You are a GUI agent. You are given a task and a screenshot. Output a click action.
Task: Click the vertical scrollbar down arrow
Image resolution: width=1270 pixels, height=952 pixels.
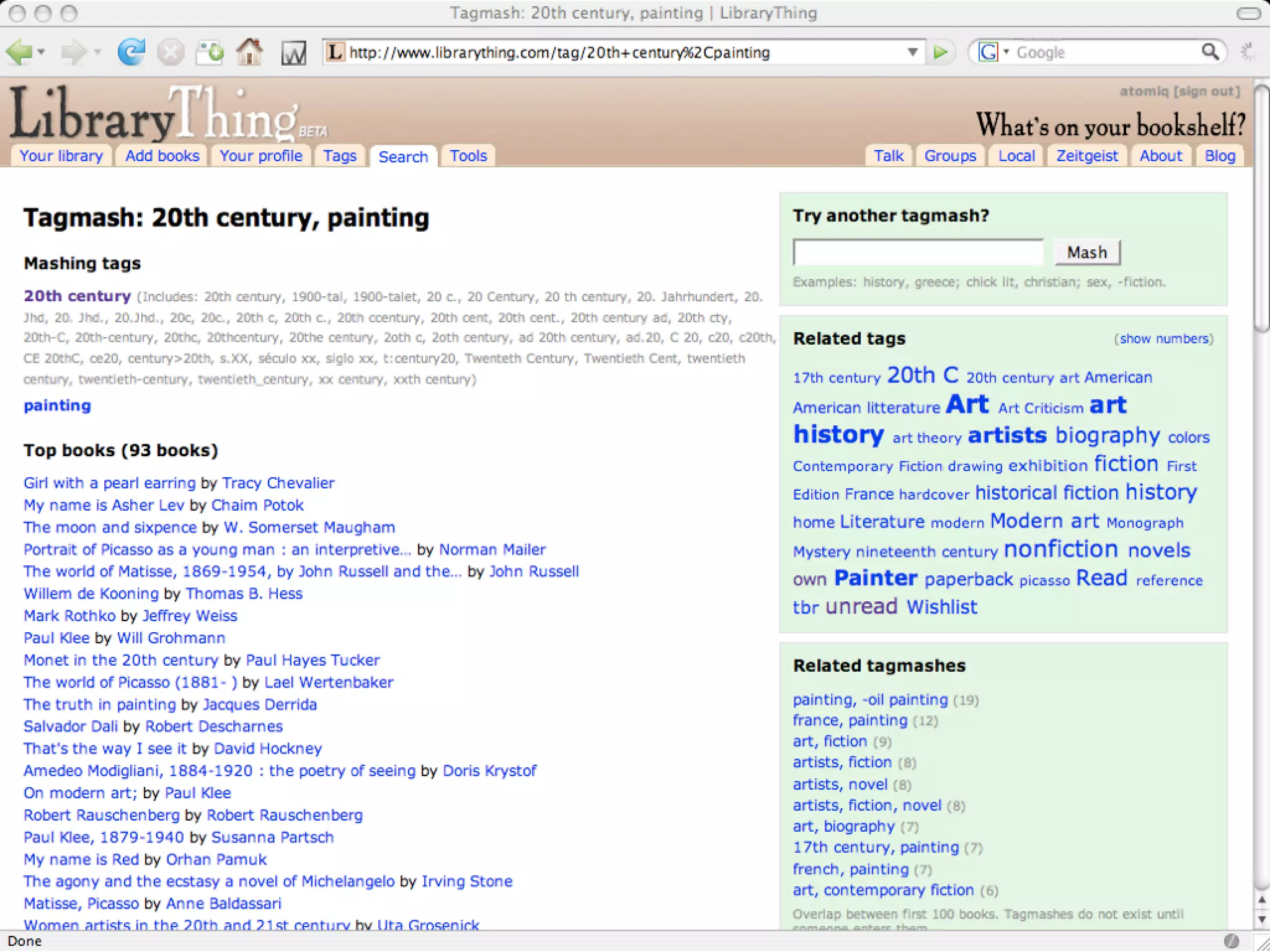[1261, 919]
